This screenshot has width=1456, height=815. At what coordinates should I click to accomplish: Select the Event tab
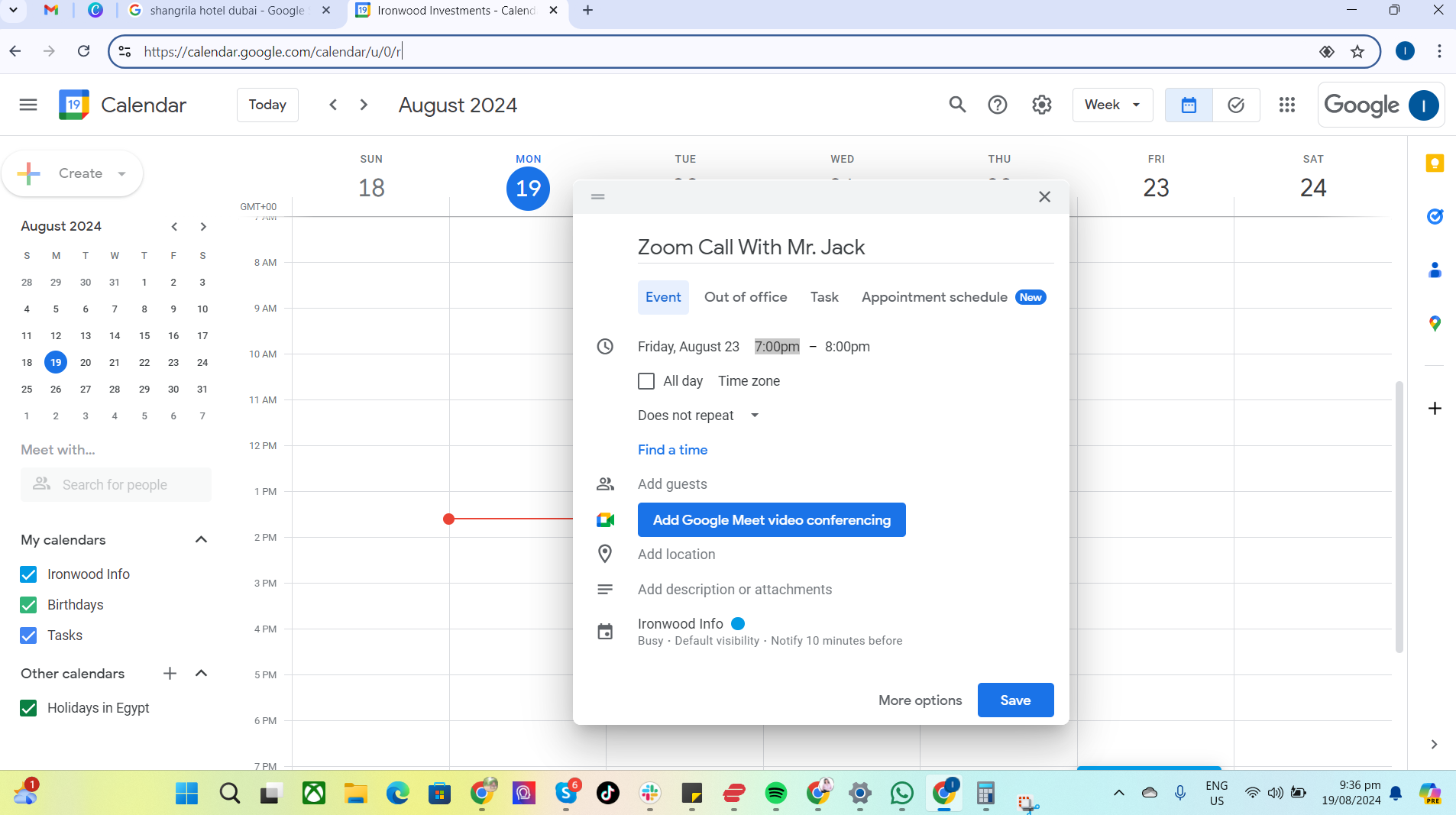(x=663, y=297)
